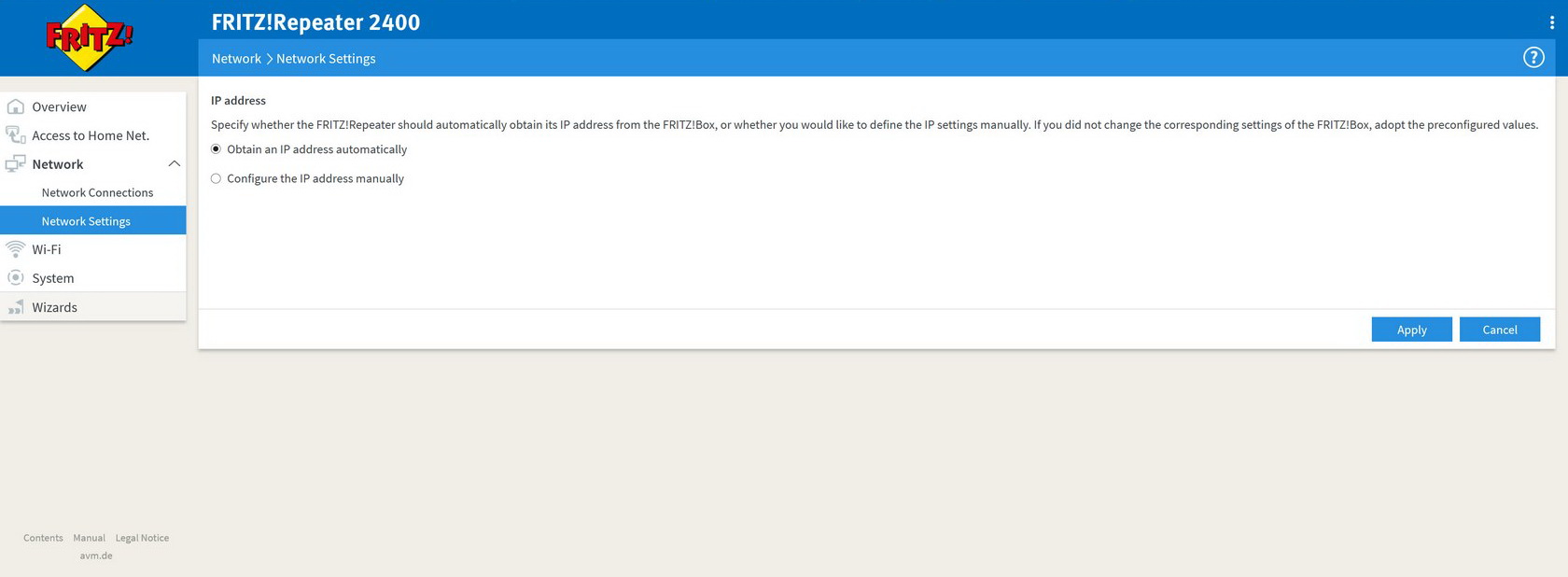Open the help question mark icon
1568x577 pixels.
1533,58
